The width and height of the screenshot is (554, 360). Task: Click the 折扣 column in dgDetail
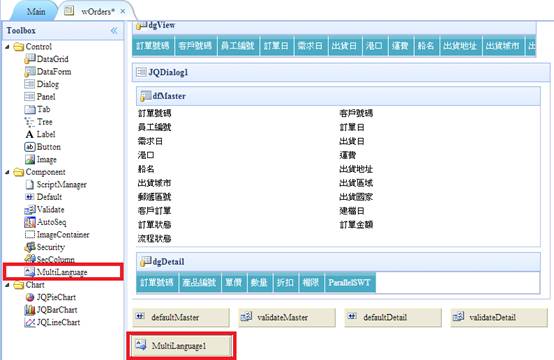(x=285, y=282)
